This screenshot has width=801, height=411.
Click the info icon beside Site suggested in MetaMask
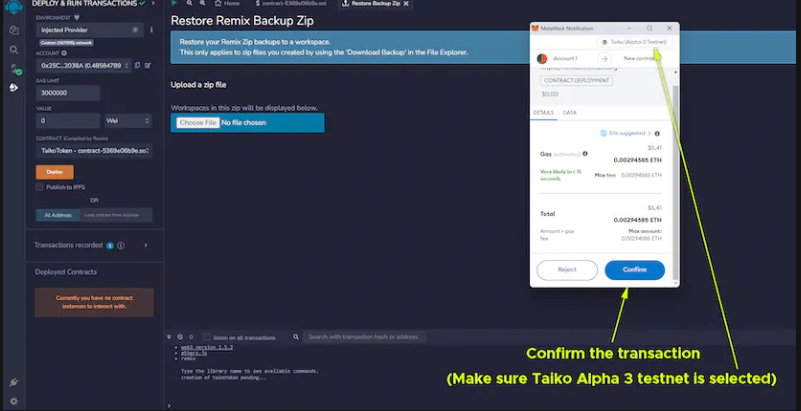(x=657, y=134)
